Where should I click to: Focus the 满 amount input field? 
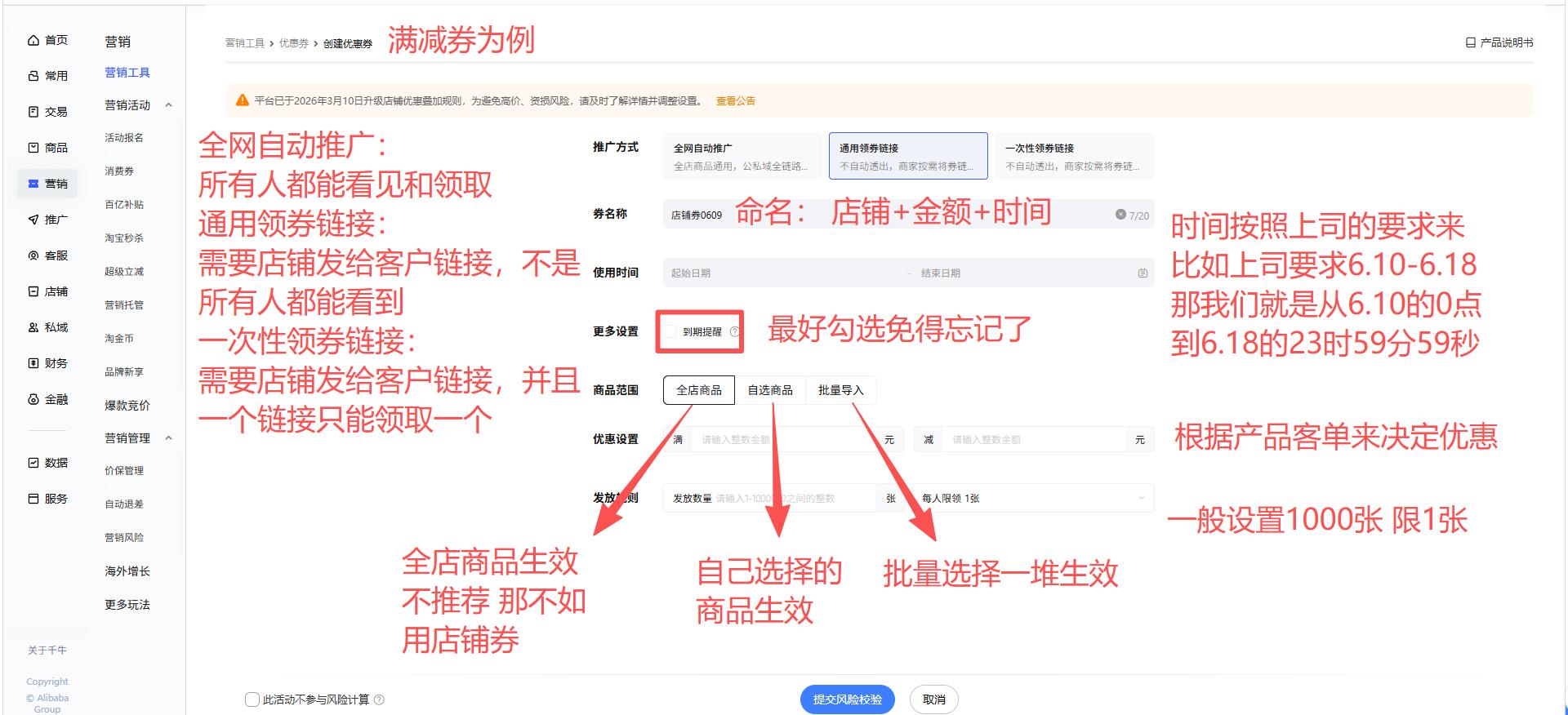point(784,440)
